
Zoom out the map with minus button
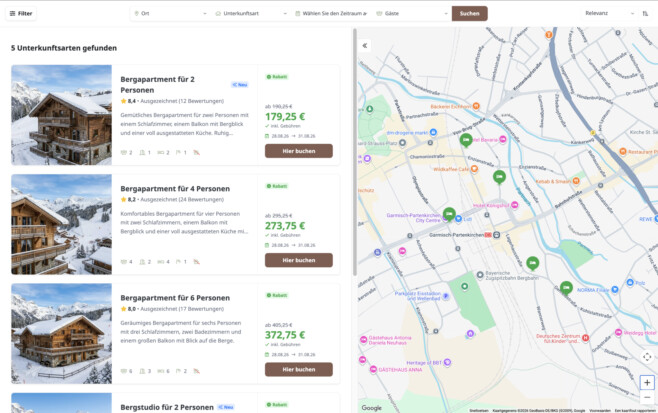[x=647, y=397]
